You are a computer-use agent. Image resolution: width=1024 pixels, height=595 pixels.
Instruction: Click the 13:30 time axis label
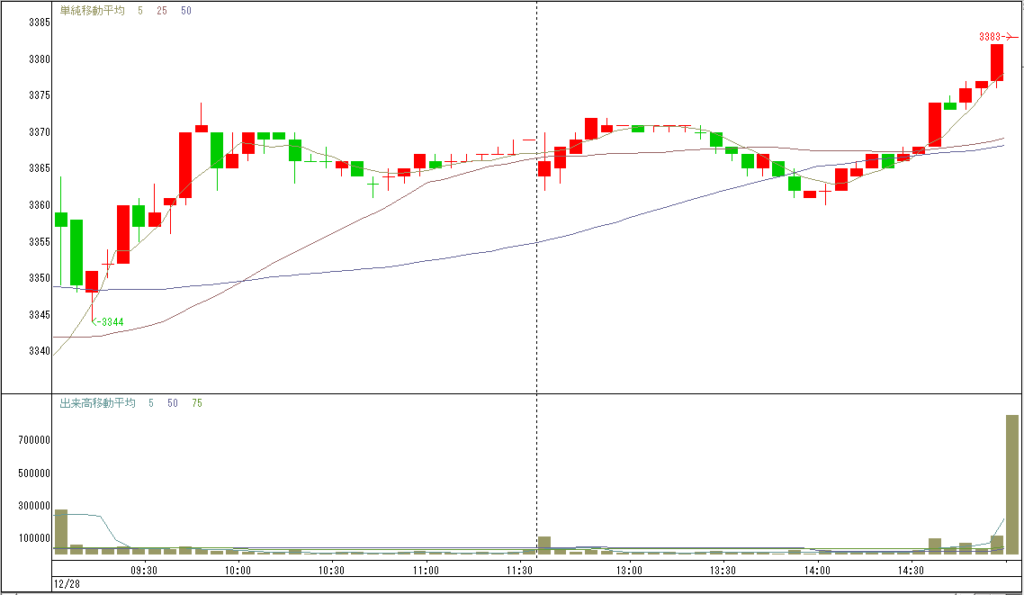click(722, 570)
